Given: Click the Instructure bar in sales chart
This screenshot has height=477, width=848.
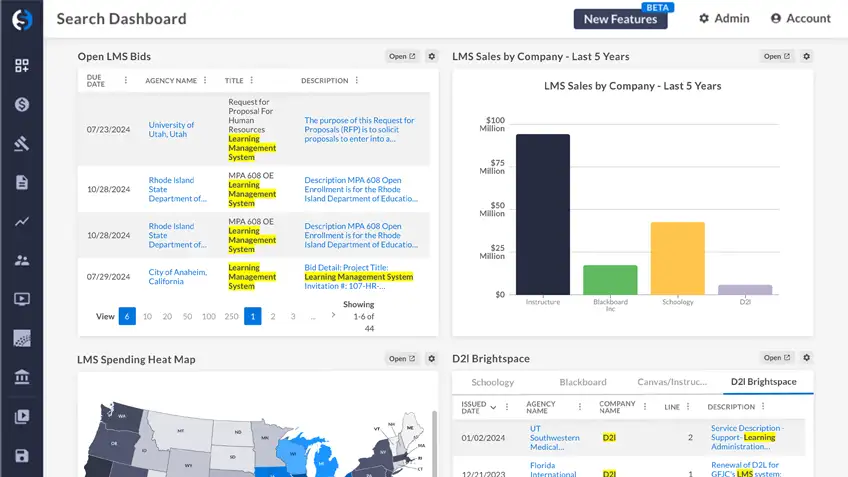Looking at the screenshot, I should click(x=543, y=214).
